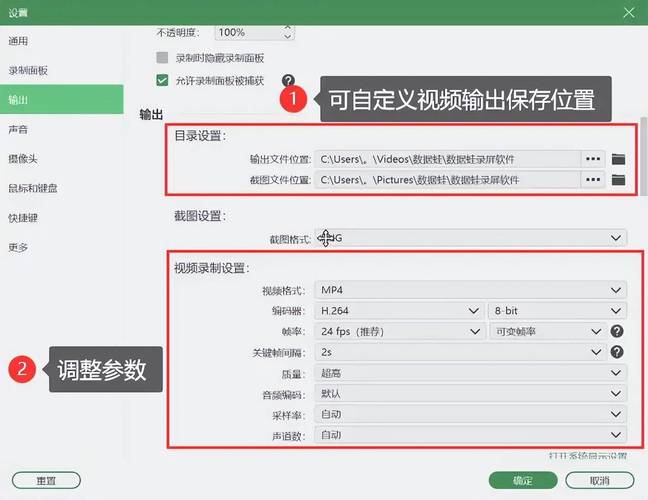648x500 pixels.
Task: Switch to the 录制面板 settings tab
Action: pyautogui.click(x=62, y=70)
